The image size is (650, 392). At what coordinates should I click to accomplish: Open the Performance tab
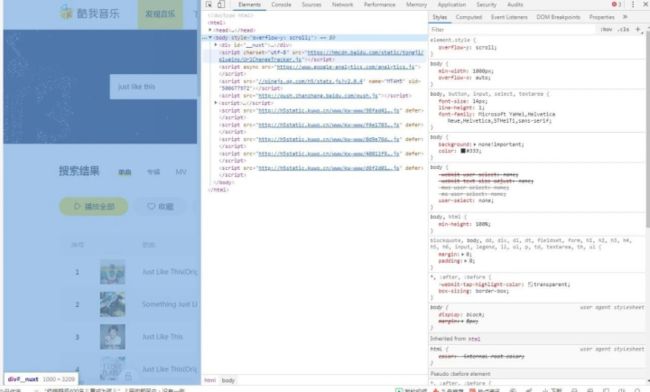point(380,5)
